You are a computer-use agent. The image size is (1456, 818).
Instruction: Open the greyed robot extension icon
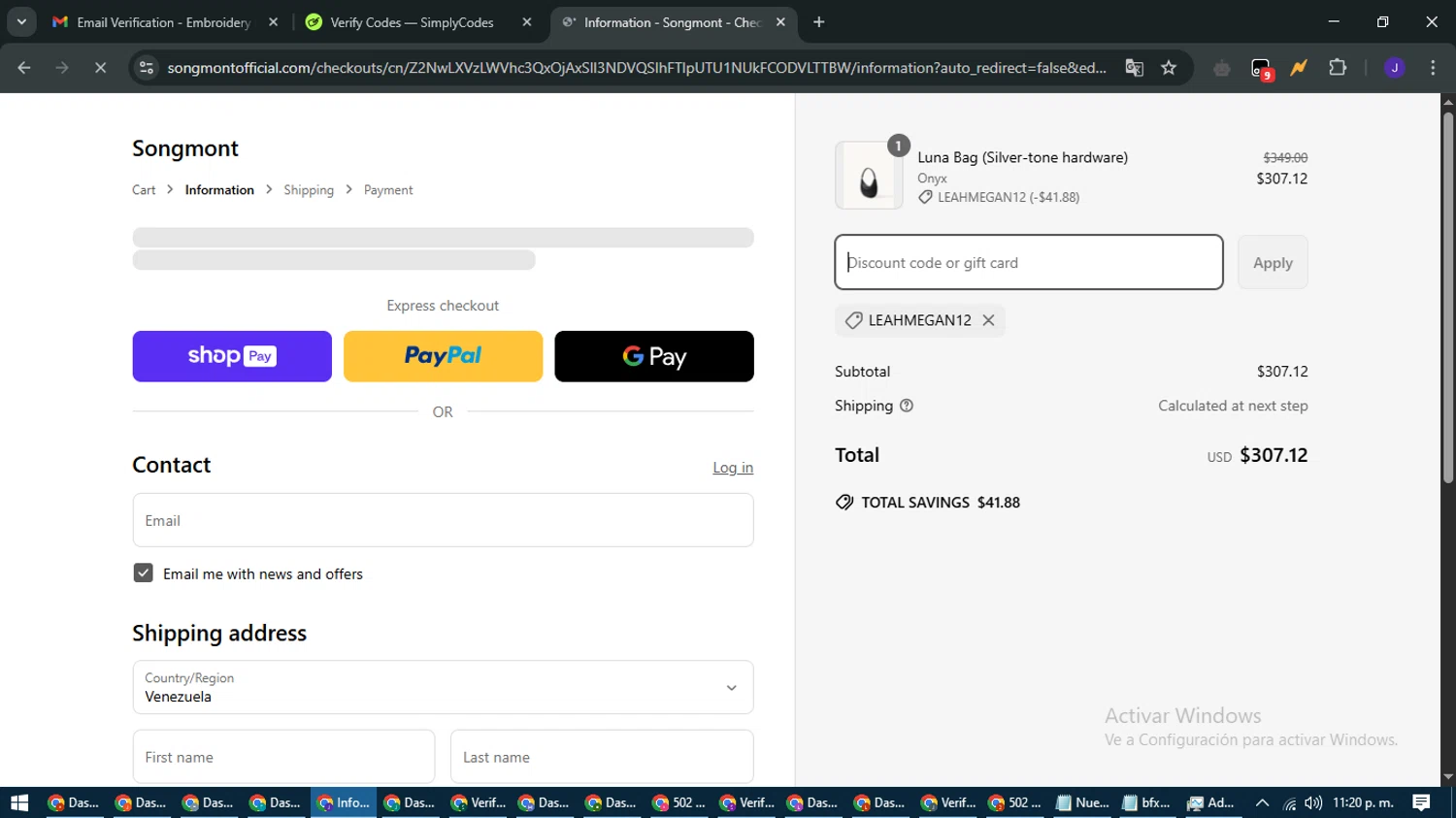pyautogui.click(x=1222, y=68)
